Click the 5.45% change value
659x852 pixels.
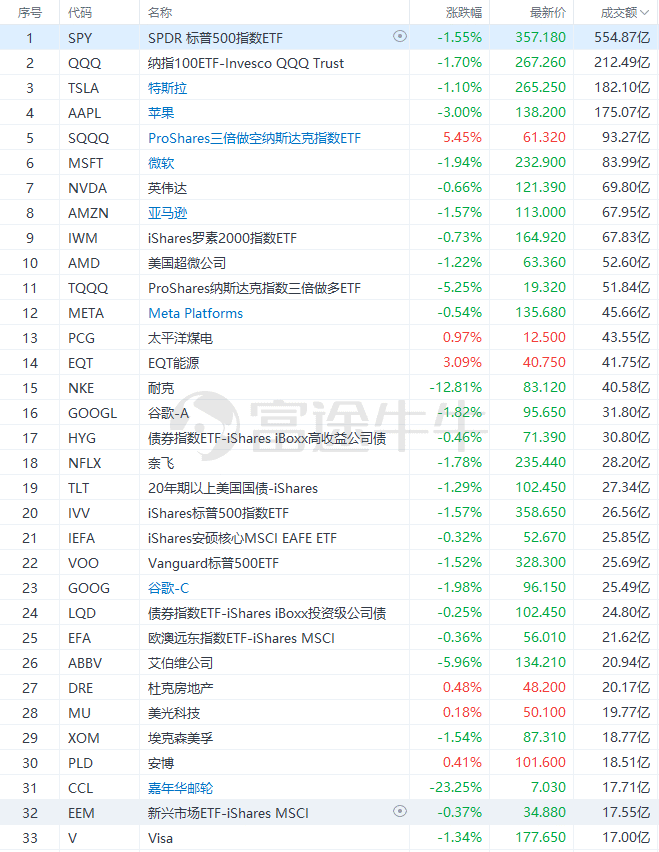[x=462, y=137]
